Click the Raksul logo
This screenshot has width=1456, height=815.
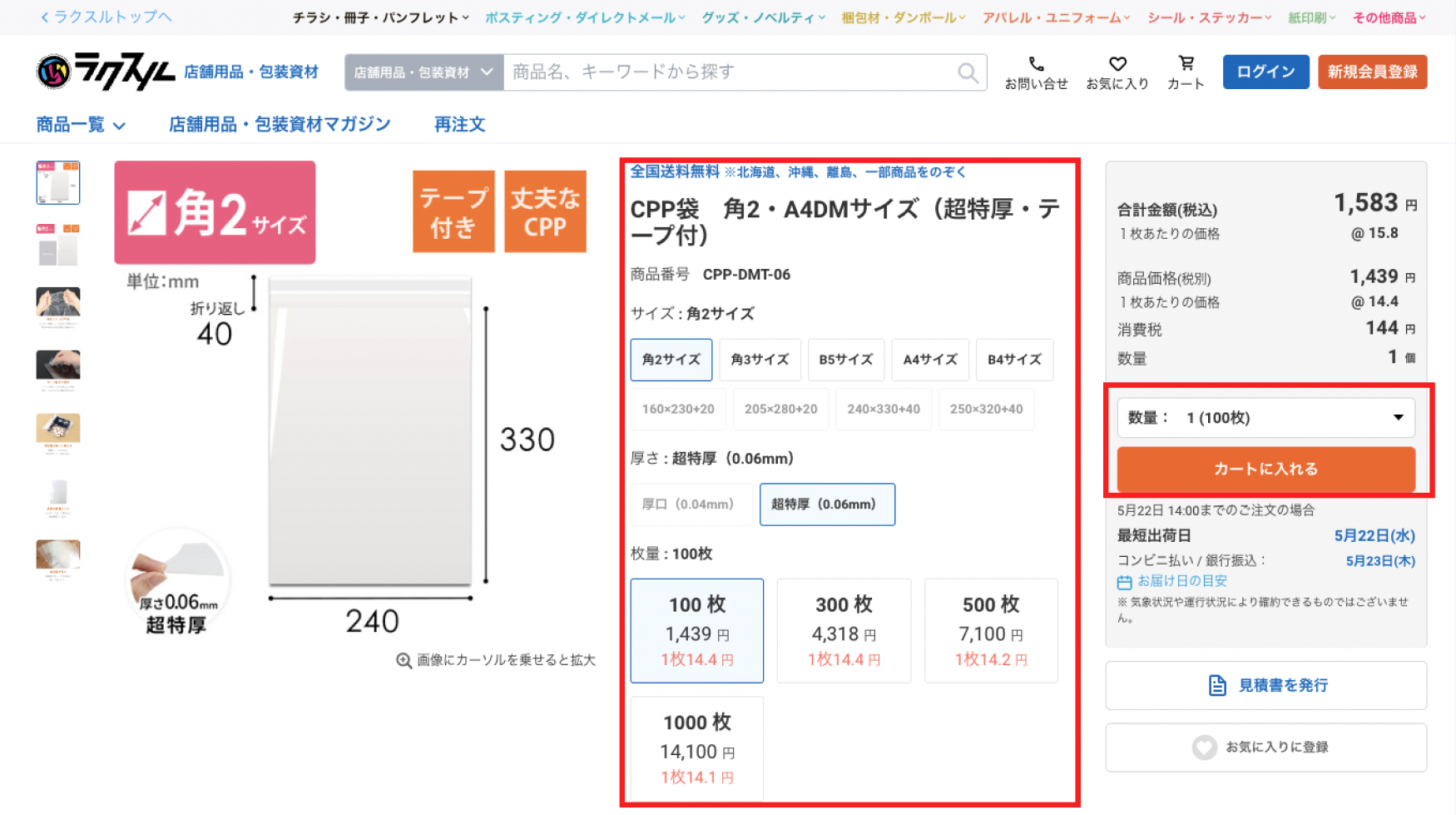pos(106,72)
